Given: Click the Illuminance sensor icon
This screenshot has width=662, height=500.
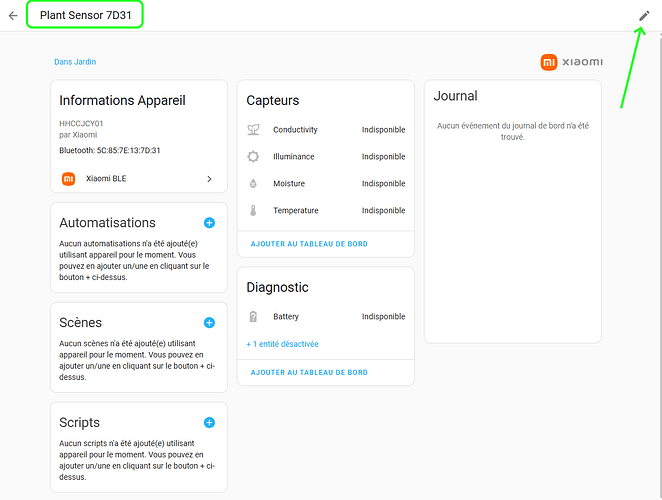Looking at the screenshot, I should coord(253,157).
